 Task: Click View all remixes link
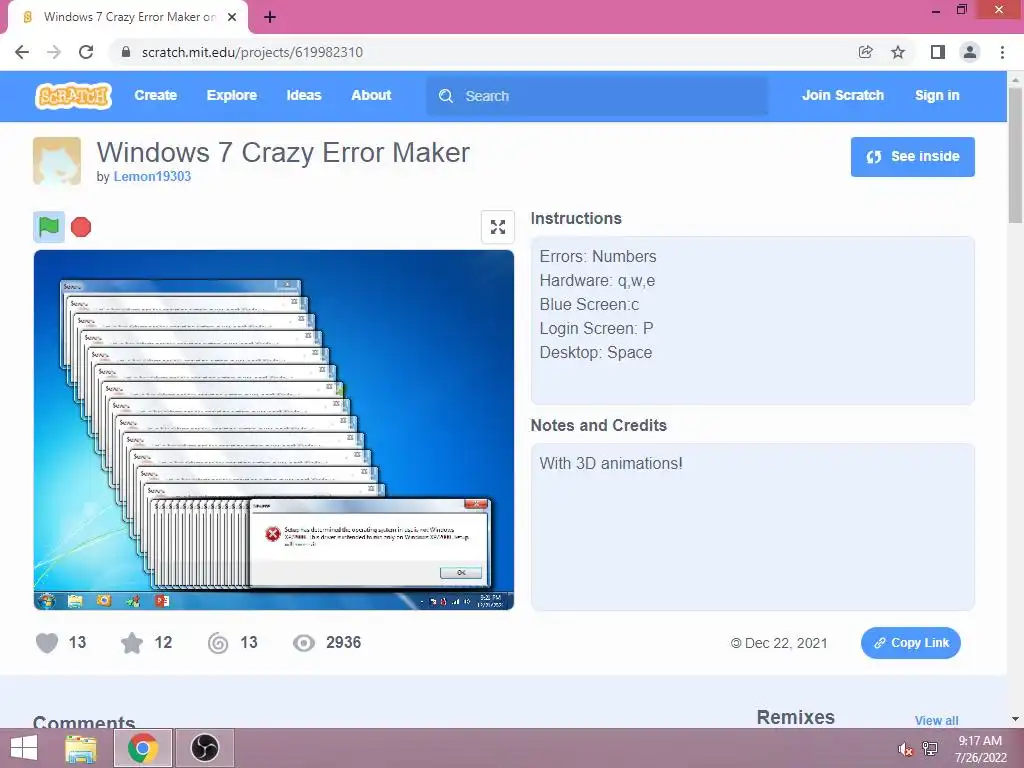coord(936,720)
